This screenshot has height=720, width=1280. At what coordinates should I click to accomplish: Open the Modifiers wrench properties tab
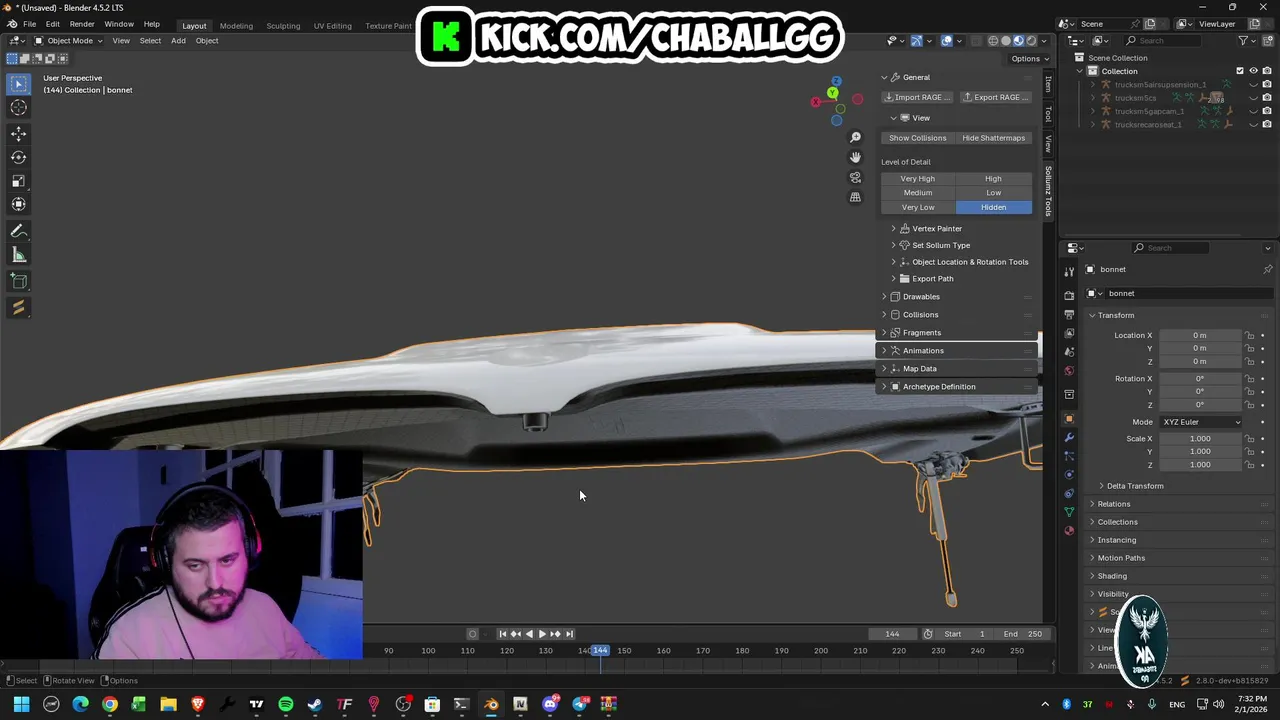[1069, 437]
